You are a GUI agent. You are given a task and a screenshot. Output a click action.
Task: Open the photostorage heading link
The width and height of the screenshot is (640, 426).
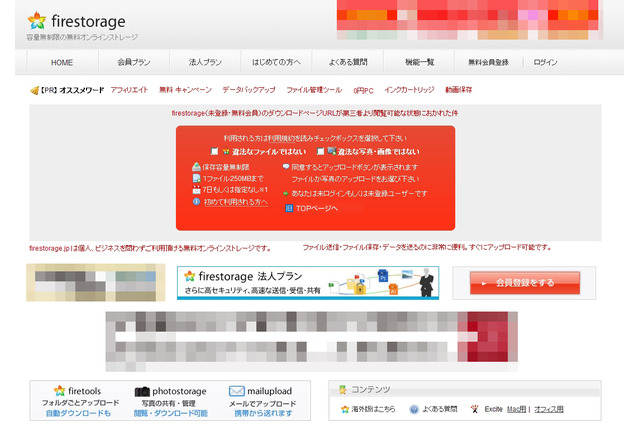(179, 391)
